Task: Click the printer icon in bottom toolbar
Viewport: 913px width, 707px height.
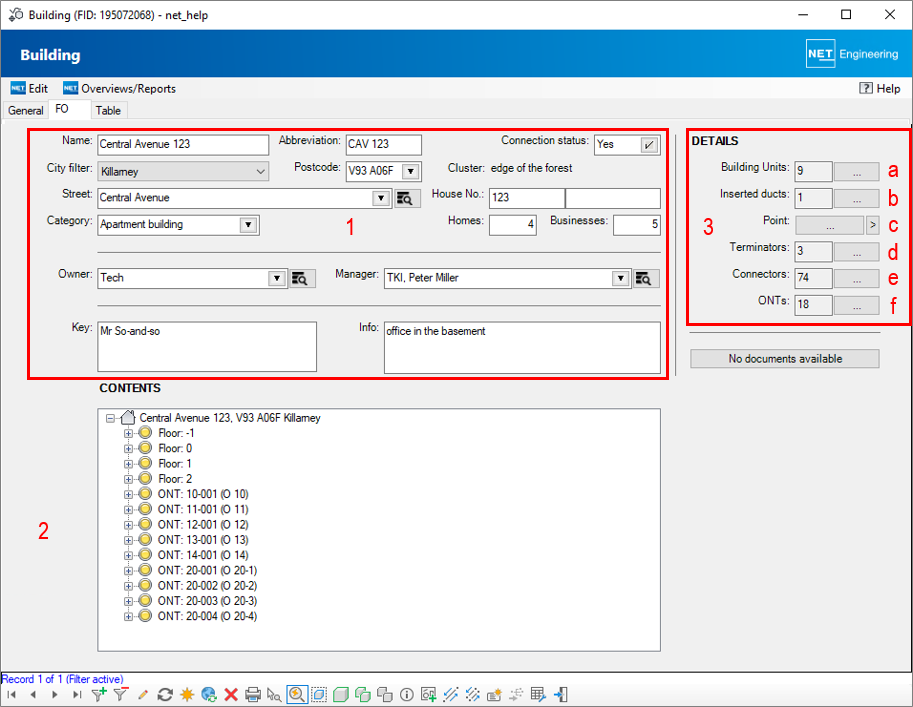Action: pos(253,694)
